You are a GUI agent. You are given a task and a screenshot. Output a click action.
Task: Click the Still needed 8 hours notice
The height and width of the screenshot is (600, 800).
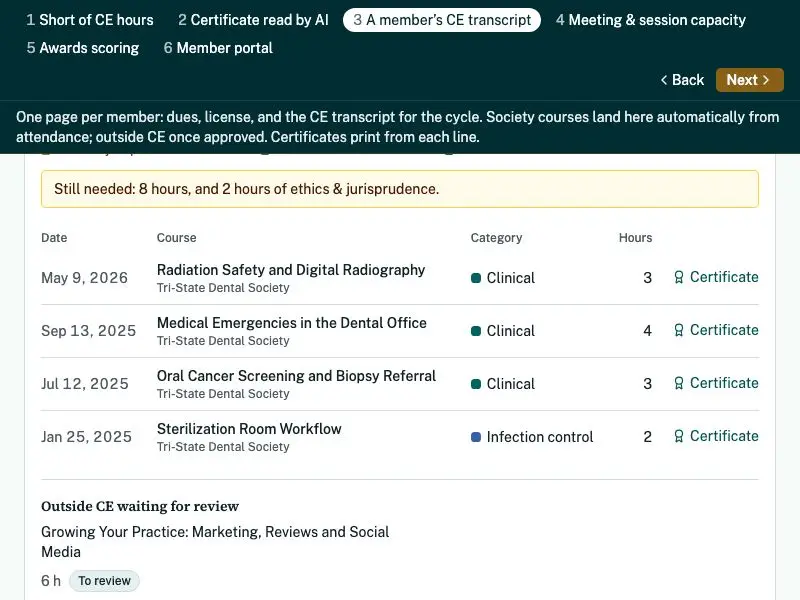pyautogui.click(x=400, y=189)
